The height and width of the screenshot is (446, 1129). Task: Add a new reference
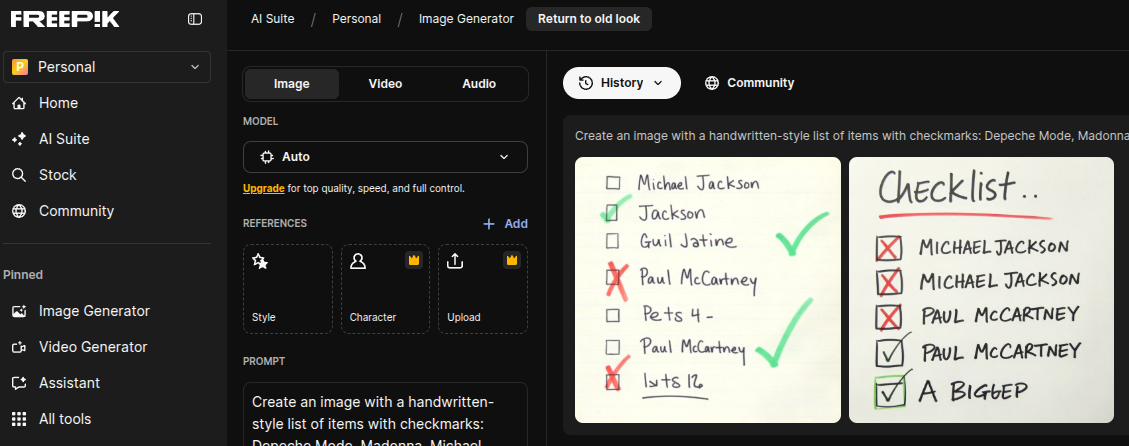pyautogui.click(x=505, y=224)
